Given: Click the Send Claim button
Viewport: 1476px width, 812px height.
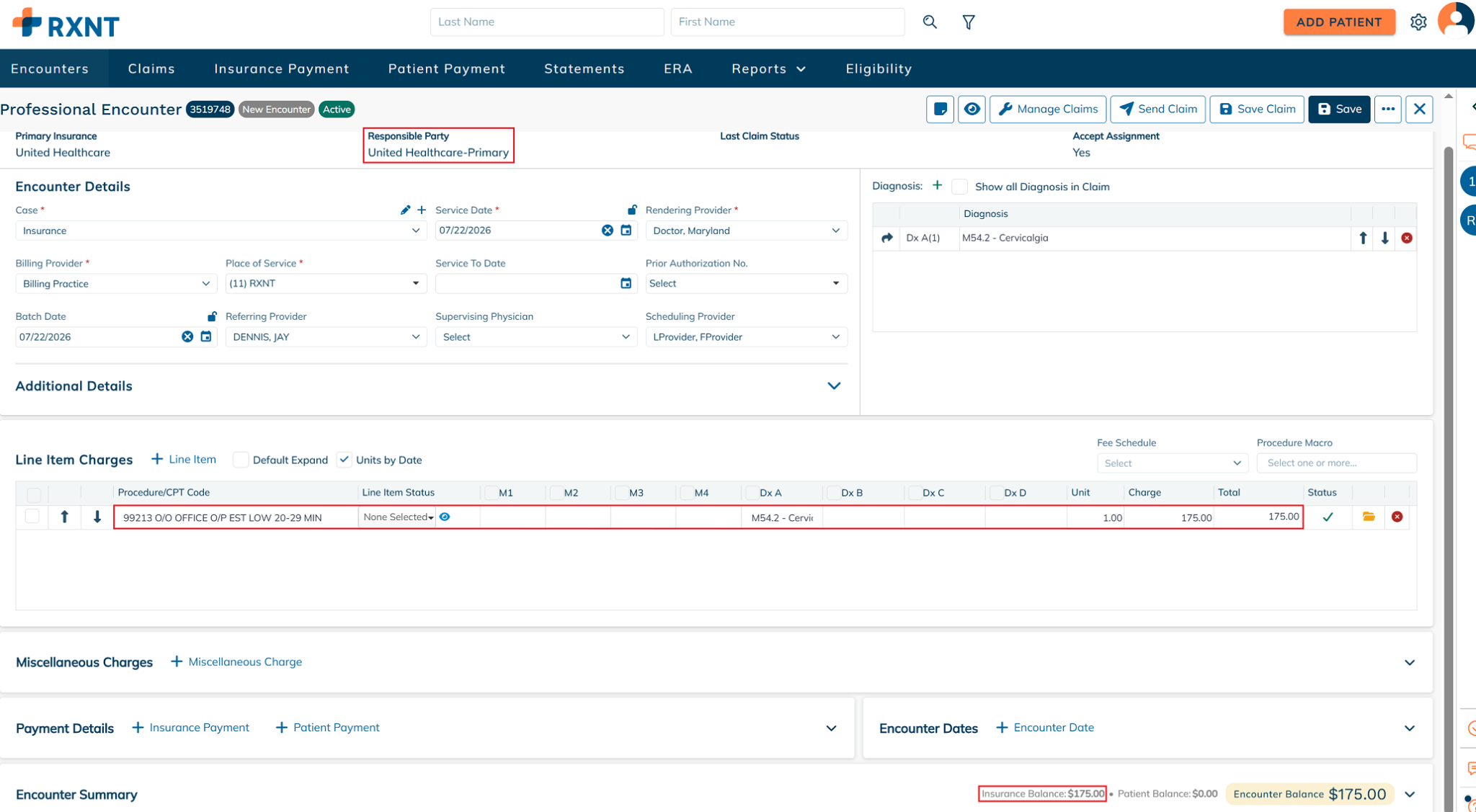Looking at the screenshot, I should tap(1157, 110).
